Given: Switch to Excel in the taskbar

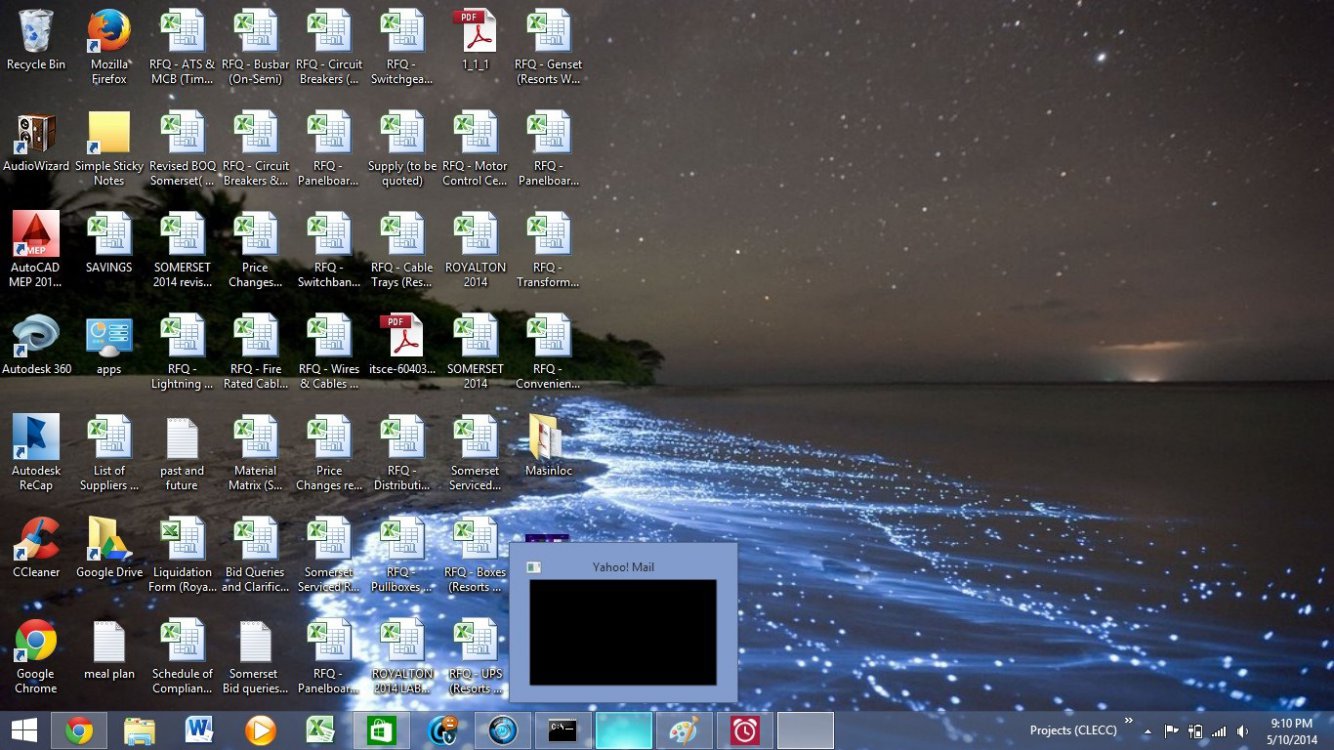Looking at the screenshot, I should point(320,731).
